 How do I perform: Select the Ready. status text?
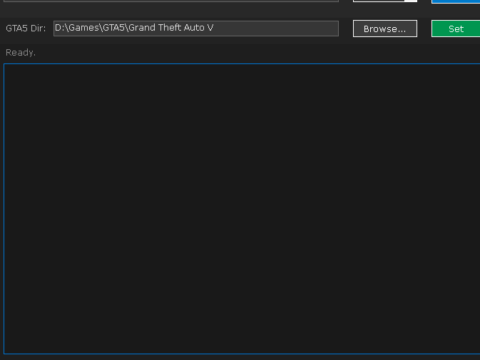(20, 53)
